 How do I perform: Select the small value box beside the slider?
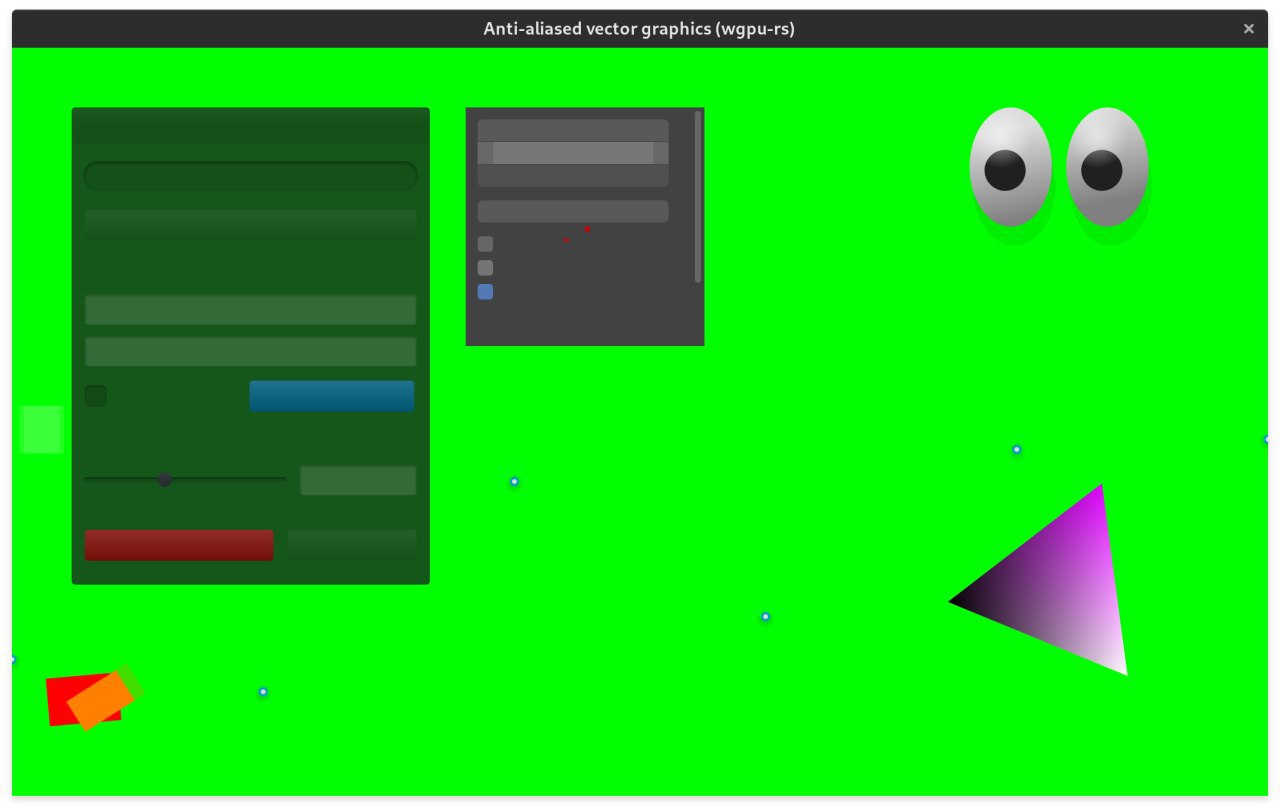[x=358, y=480]
